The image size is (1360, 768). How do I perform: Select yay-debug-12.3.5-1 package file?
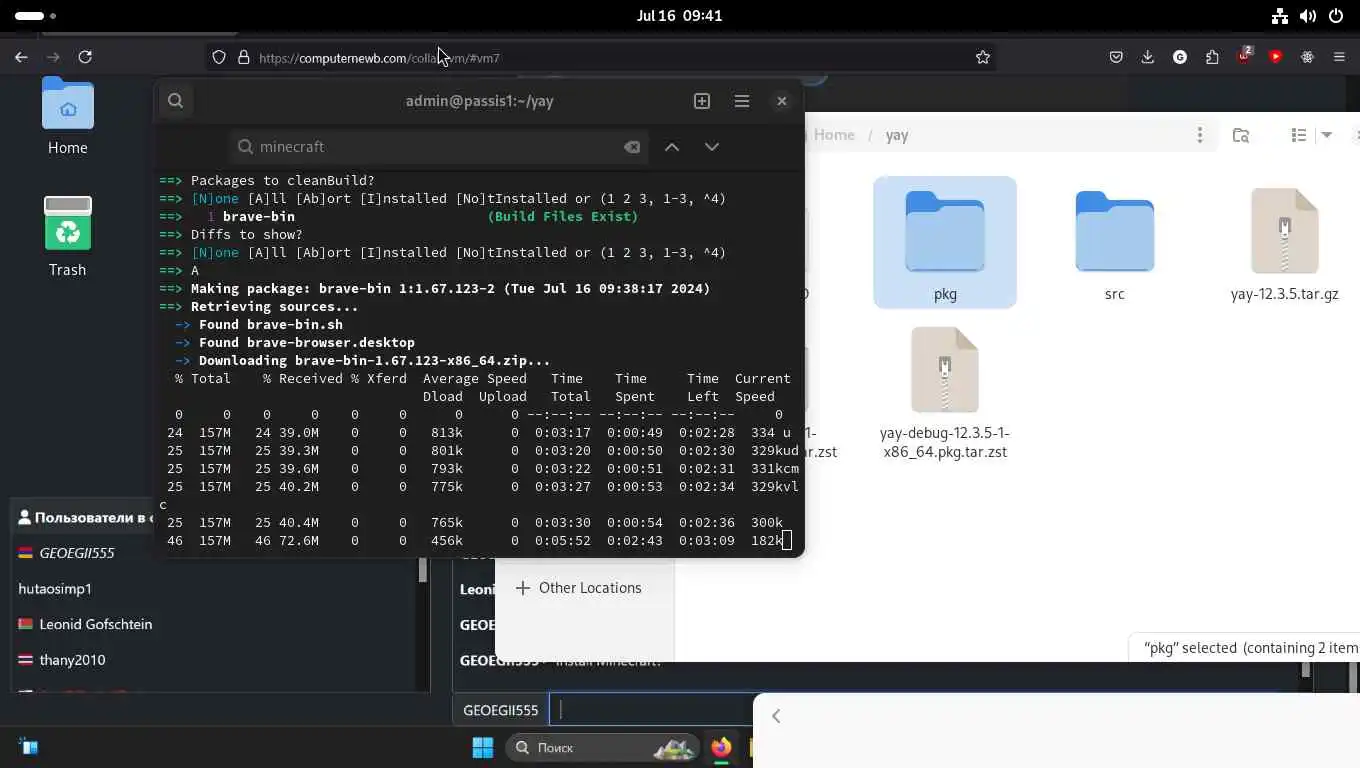point(945,393)
